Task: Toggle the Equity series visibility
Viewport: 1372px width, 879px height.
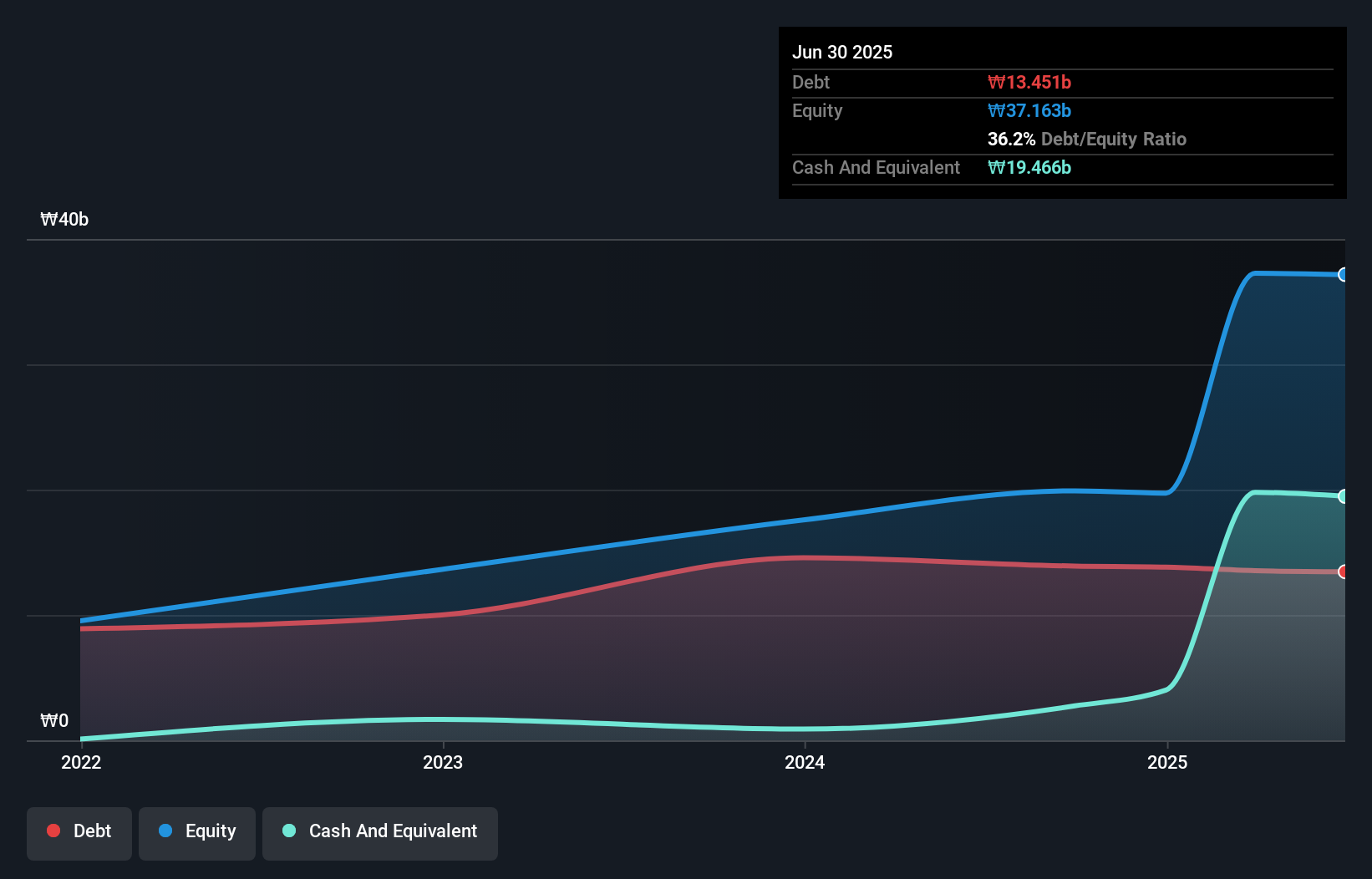Action: click(x=197, y=833)
